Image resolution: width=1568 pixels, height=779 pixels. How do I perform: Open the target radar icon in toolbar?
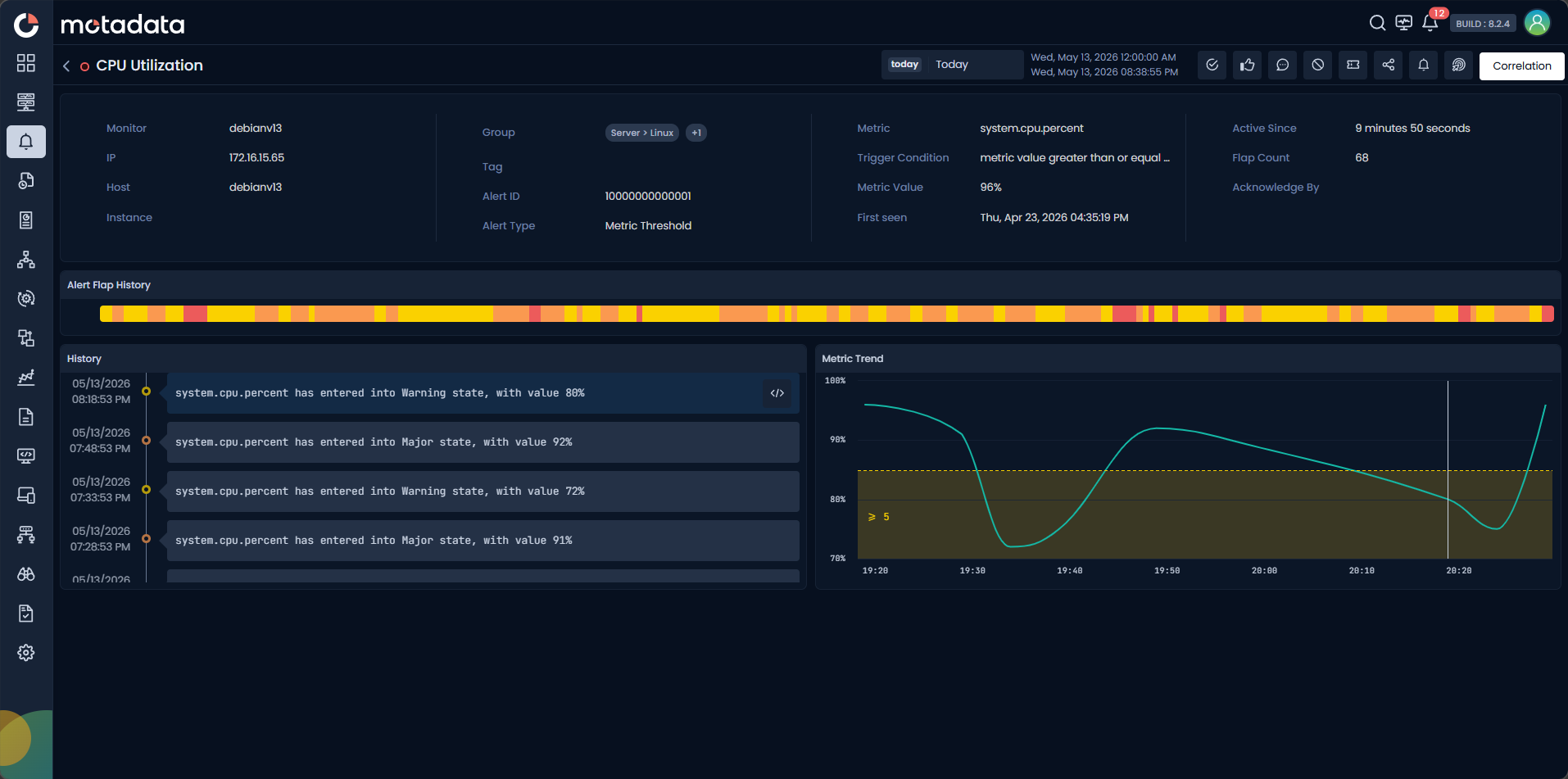point(1459,65)
